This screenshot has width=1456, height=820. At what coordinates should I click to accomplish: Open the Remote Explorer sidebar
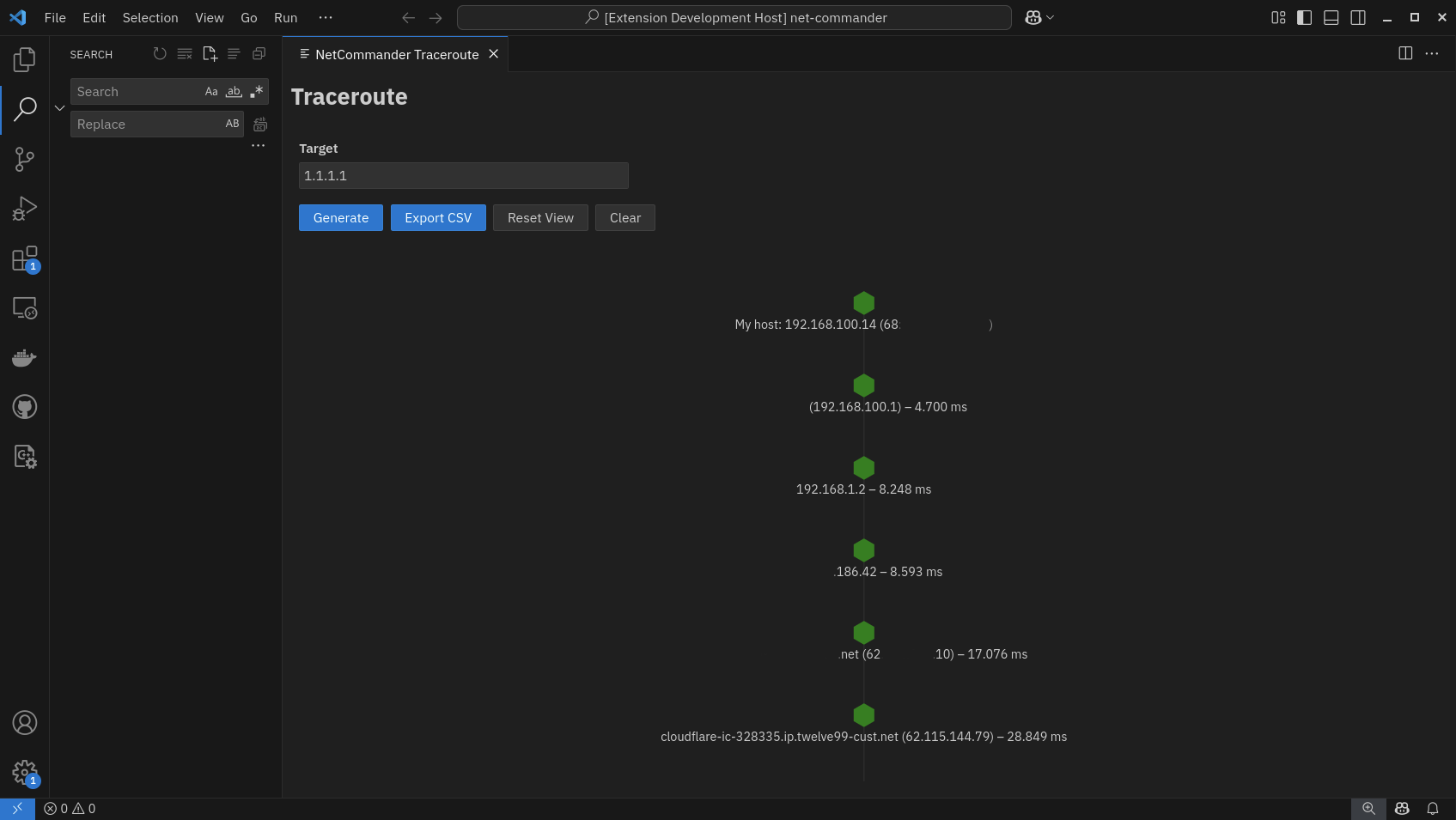tap(24, 307)
